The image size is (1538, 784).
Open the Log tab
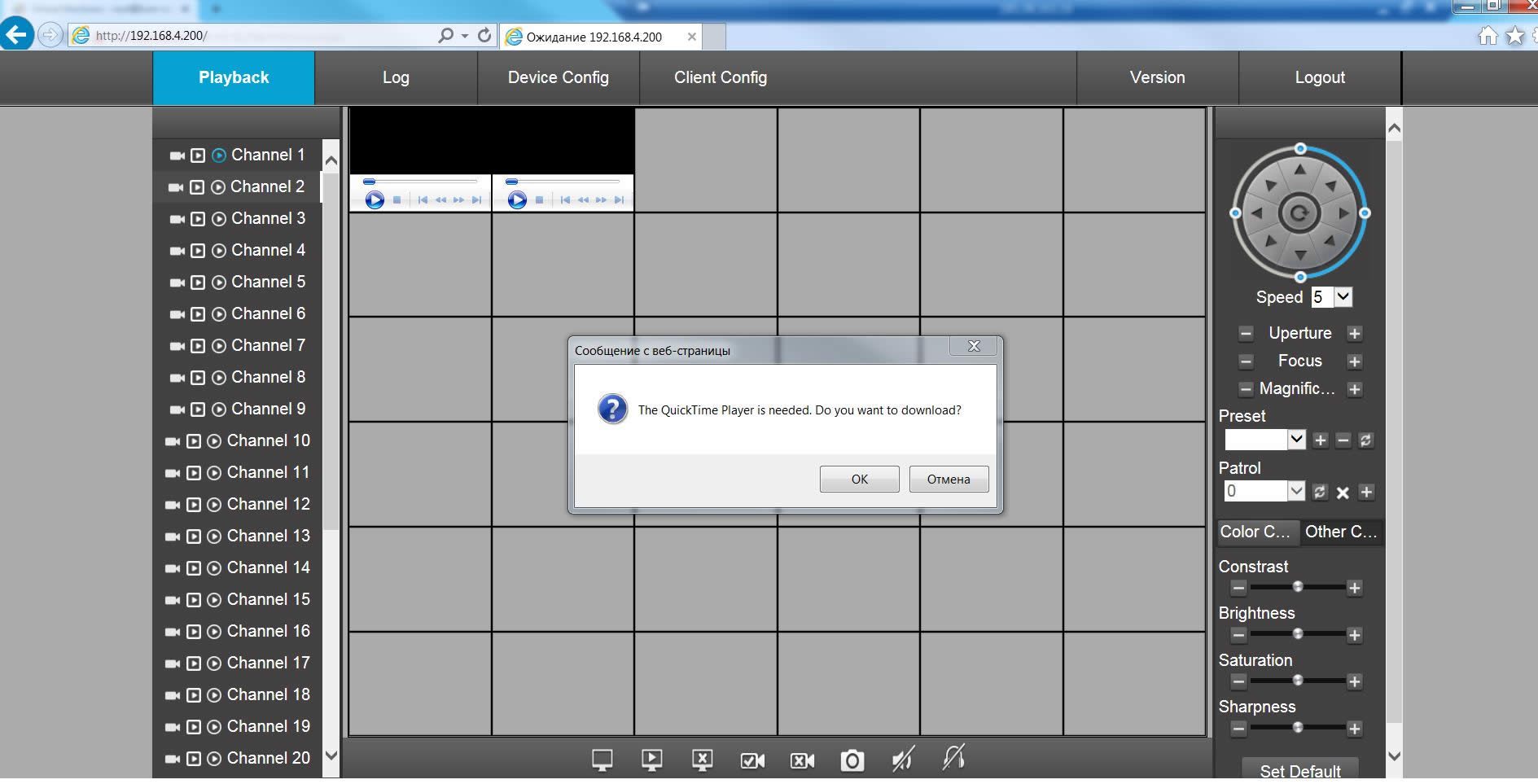click(x=396, y=77)
